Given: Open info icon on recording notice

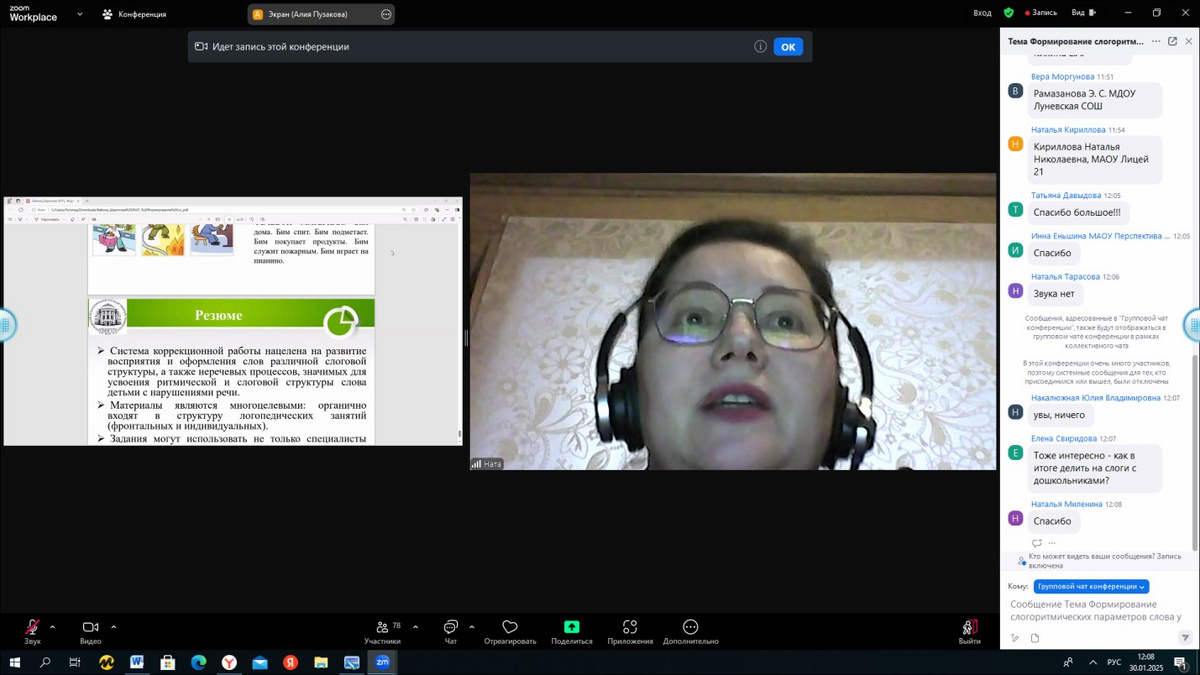Looking at the screenshot, I should pos(760,47).
